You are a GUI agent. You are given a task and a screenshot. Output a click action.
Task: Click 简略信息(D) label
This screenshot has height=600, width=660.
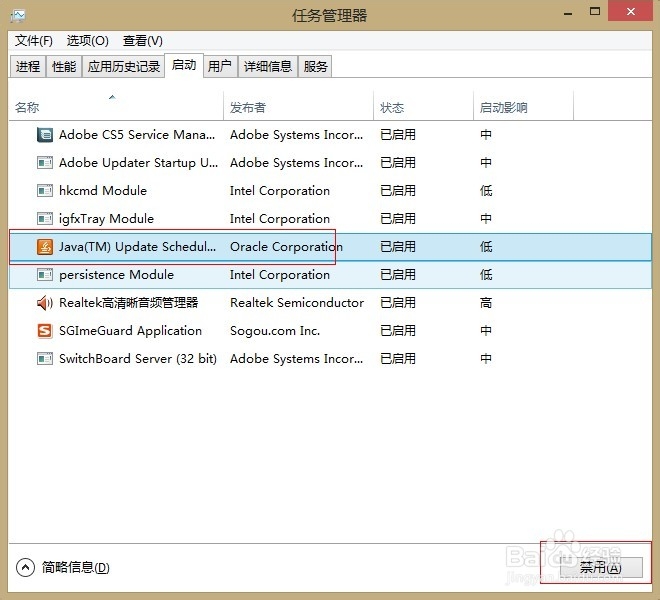coord(75,568)
